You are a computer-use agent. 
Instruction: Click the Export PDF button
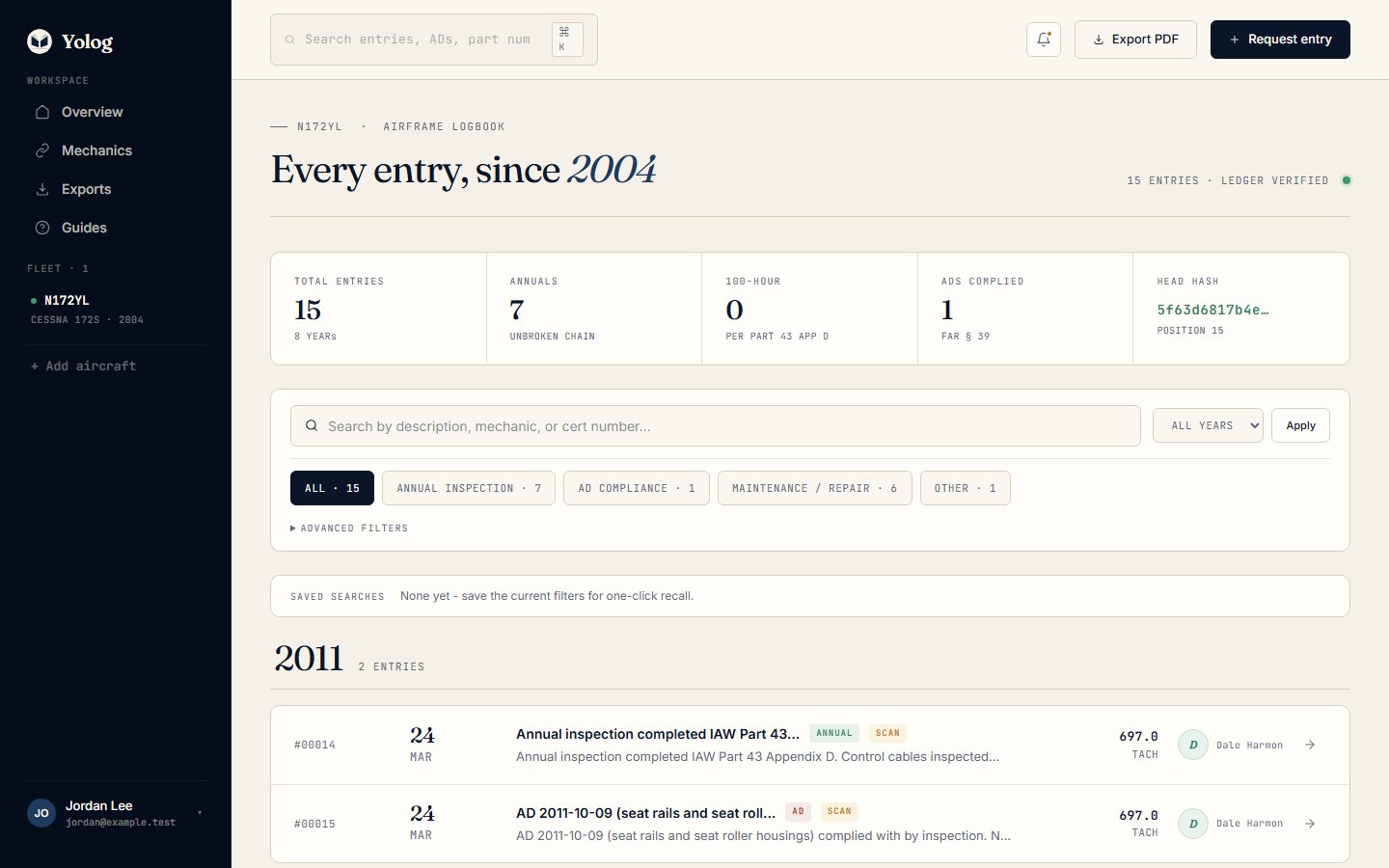[x=1135, y=40]
